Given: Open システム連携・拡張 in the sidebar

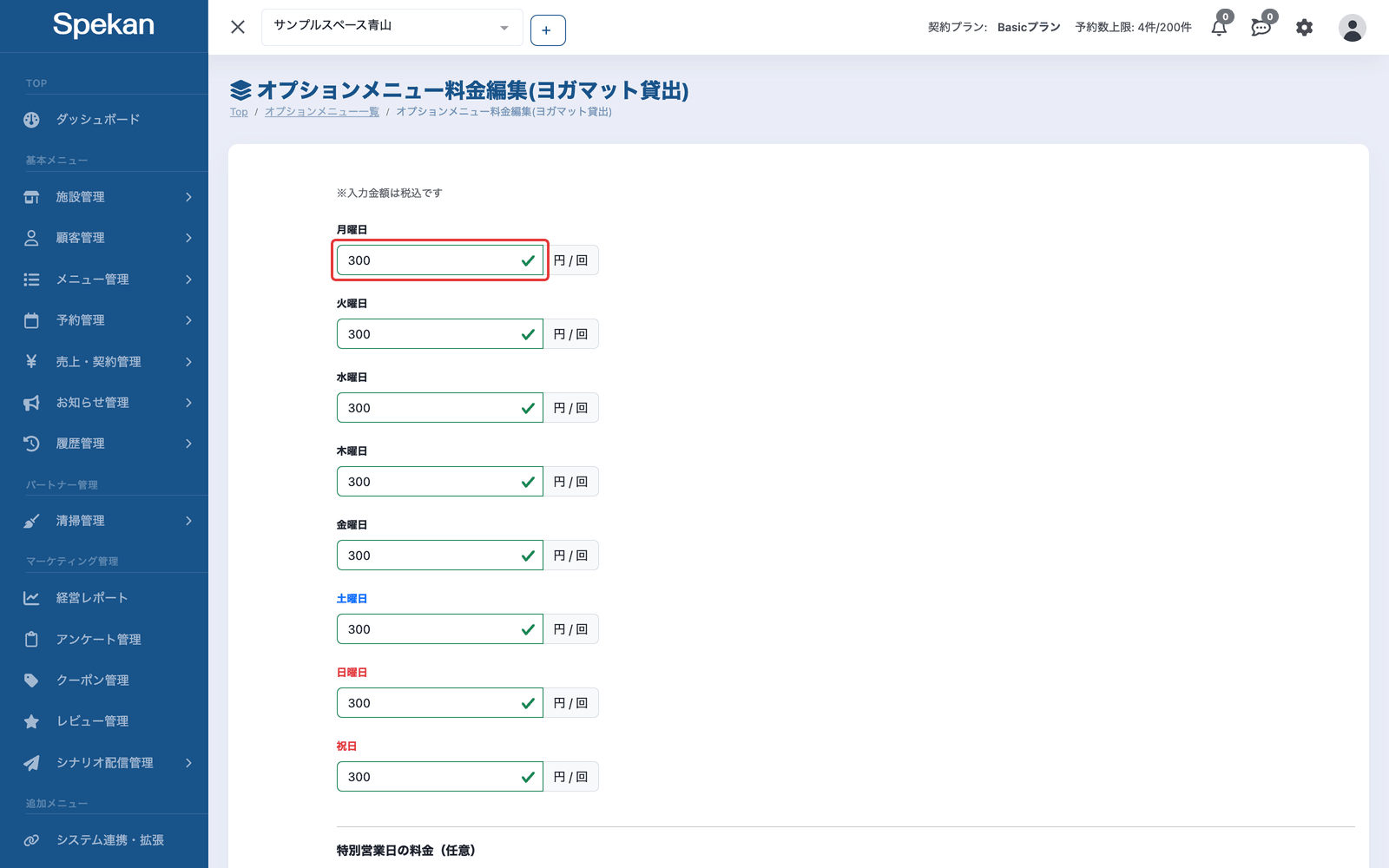Looking at the screenshot, I should 104,840.
